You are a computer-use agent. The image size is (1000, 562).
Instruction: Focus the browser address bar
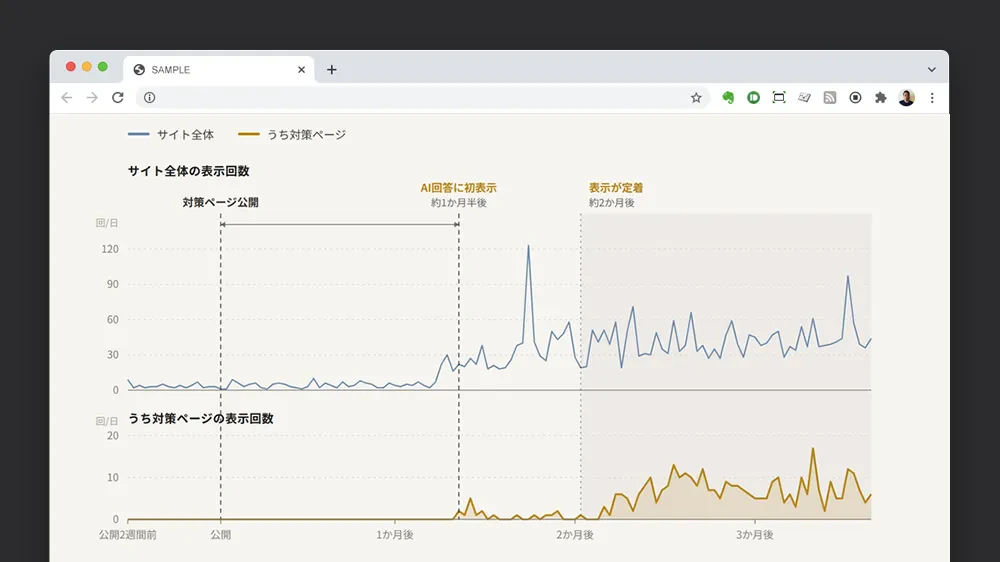421,98
